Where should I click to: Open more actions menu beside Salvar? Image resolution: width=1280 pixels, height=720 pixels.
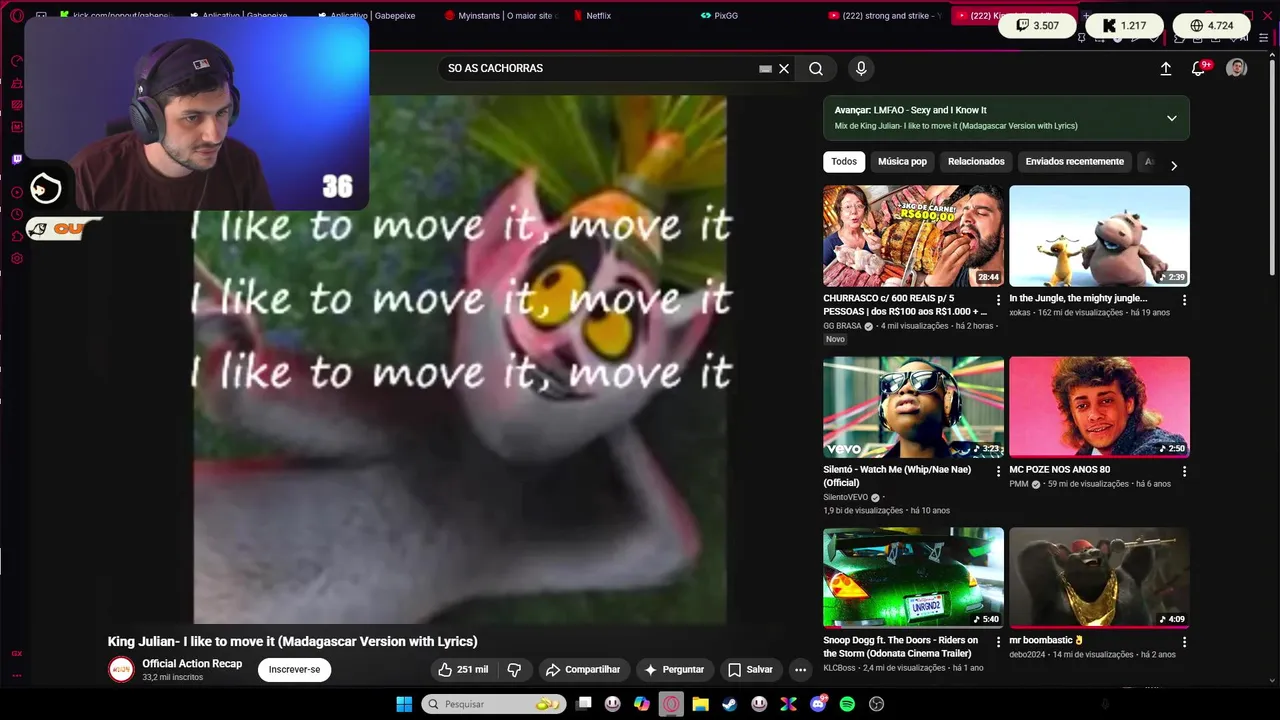tap(800, 670)
